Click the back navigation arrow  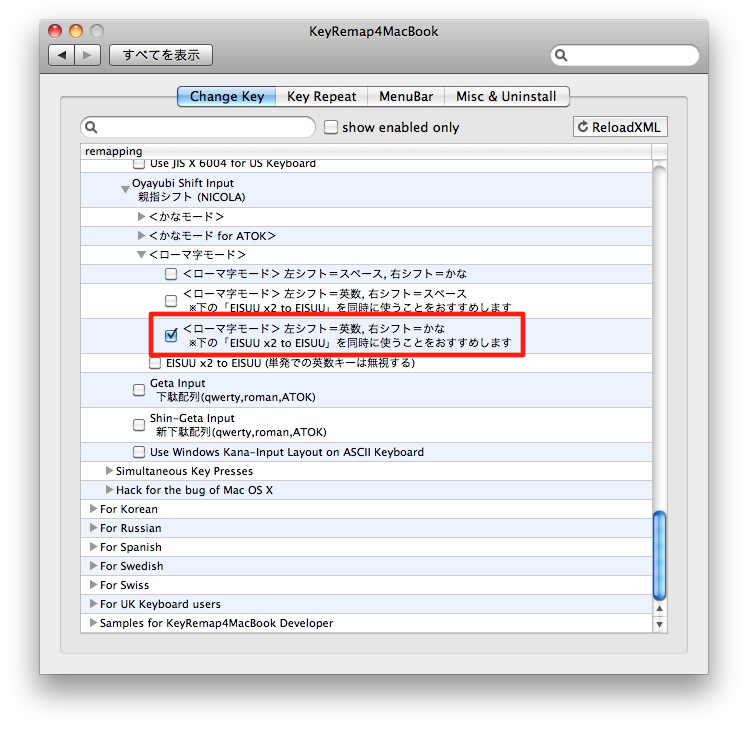[x=62, y=55]
